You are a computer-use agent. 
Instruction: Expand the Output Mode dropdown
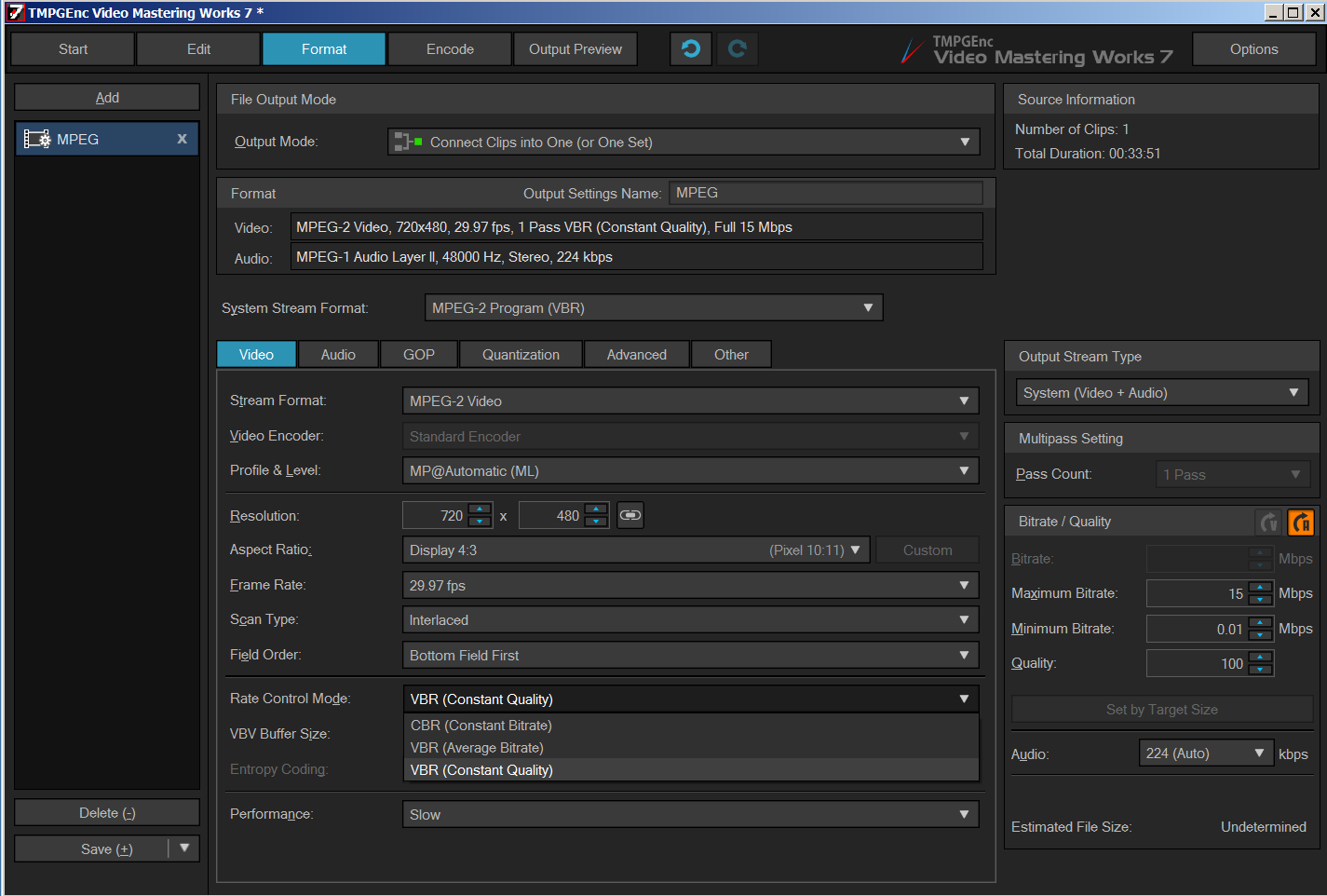(965, 142)
